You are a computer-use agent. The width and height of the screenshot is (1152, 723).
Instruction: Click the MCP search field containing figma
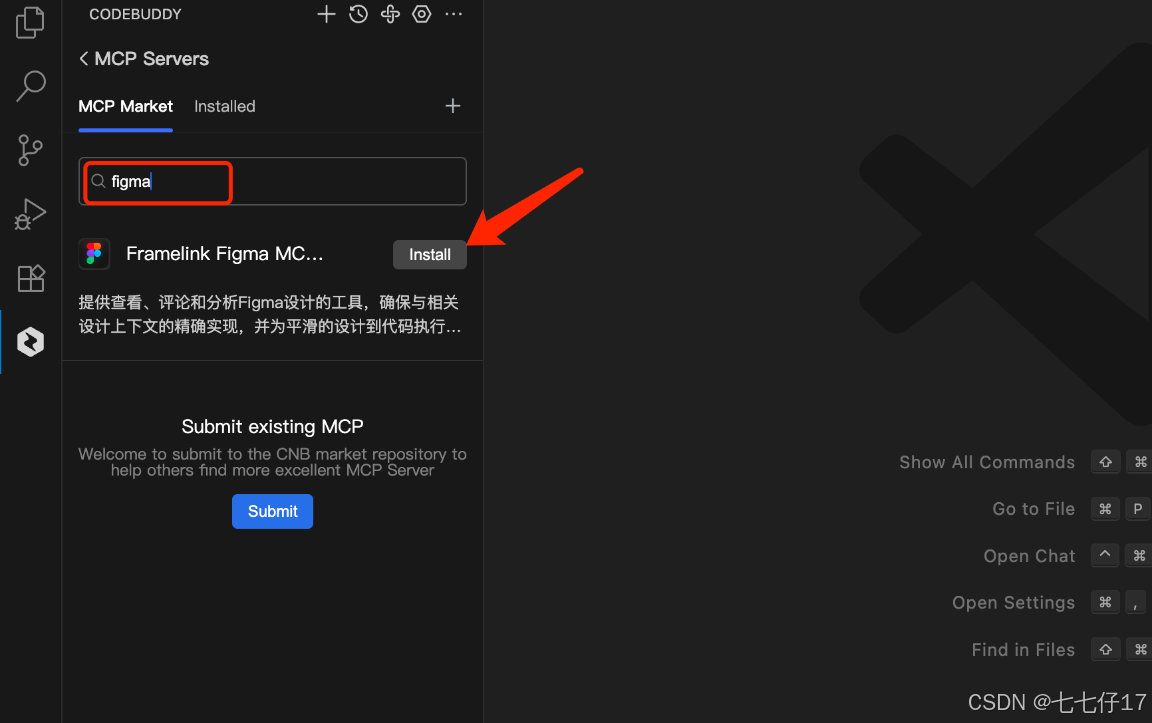273,181
